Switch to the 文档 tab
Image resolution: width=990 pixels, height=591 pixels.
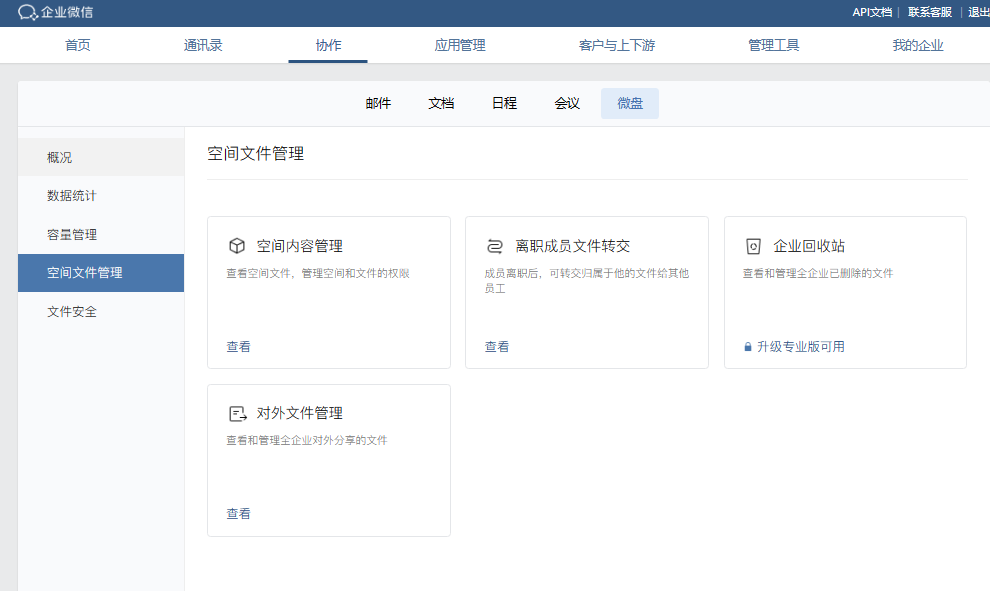point(440,102)
